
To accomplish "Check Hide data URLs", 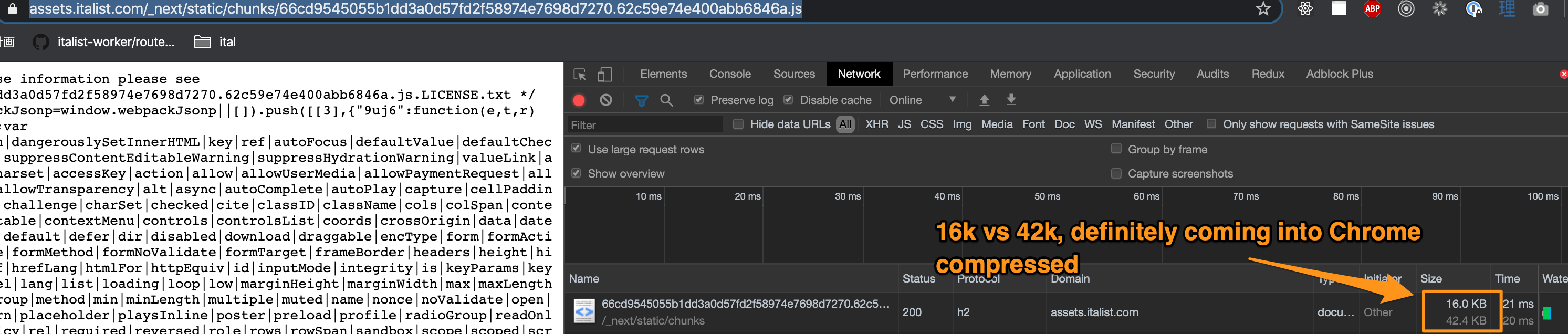I will tap(738, 124).
